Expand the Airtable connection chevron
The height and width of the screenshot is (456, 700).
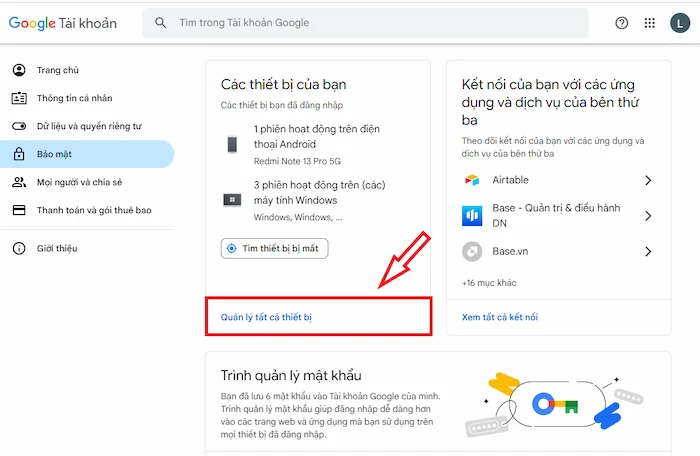point(648,180)
